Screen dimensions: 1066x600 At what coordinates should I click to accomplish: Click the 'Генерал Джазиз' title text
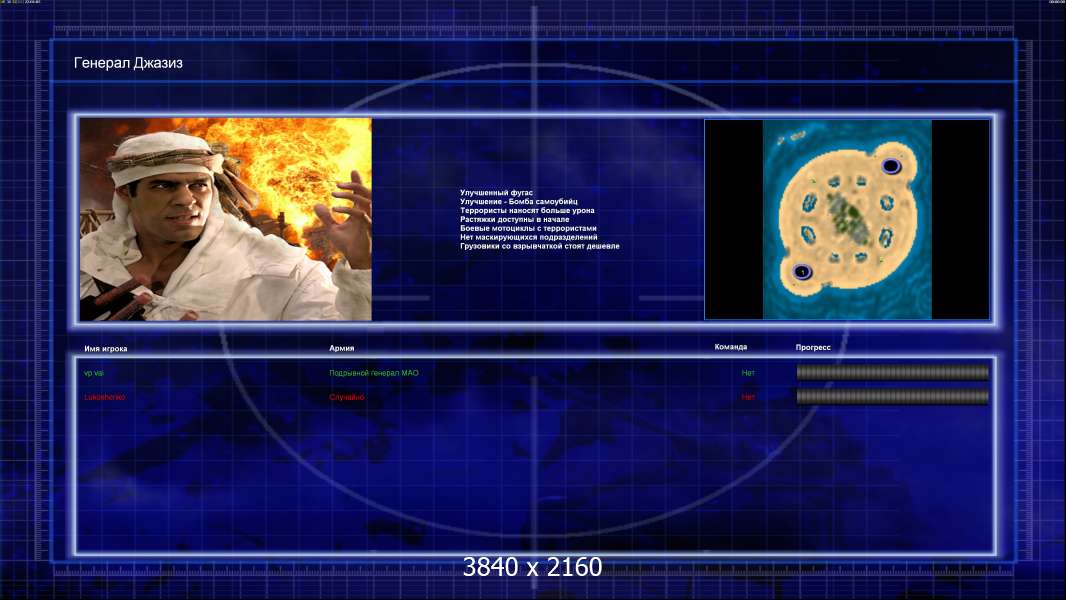(128, 63)
